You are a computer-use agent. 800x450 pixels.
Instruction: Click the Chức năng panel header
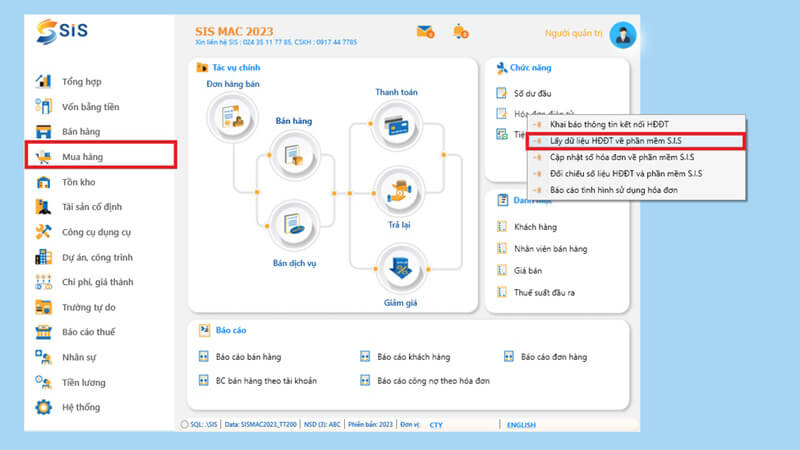(530, 67)
